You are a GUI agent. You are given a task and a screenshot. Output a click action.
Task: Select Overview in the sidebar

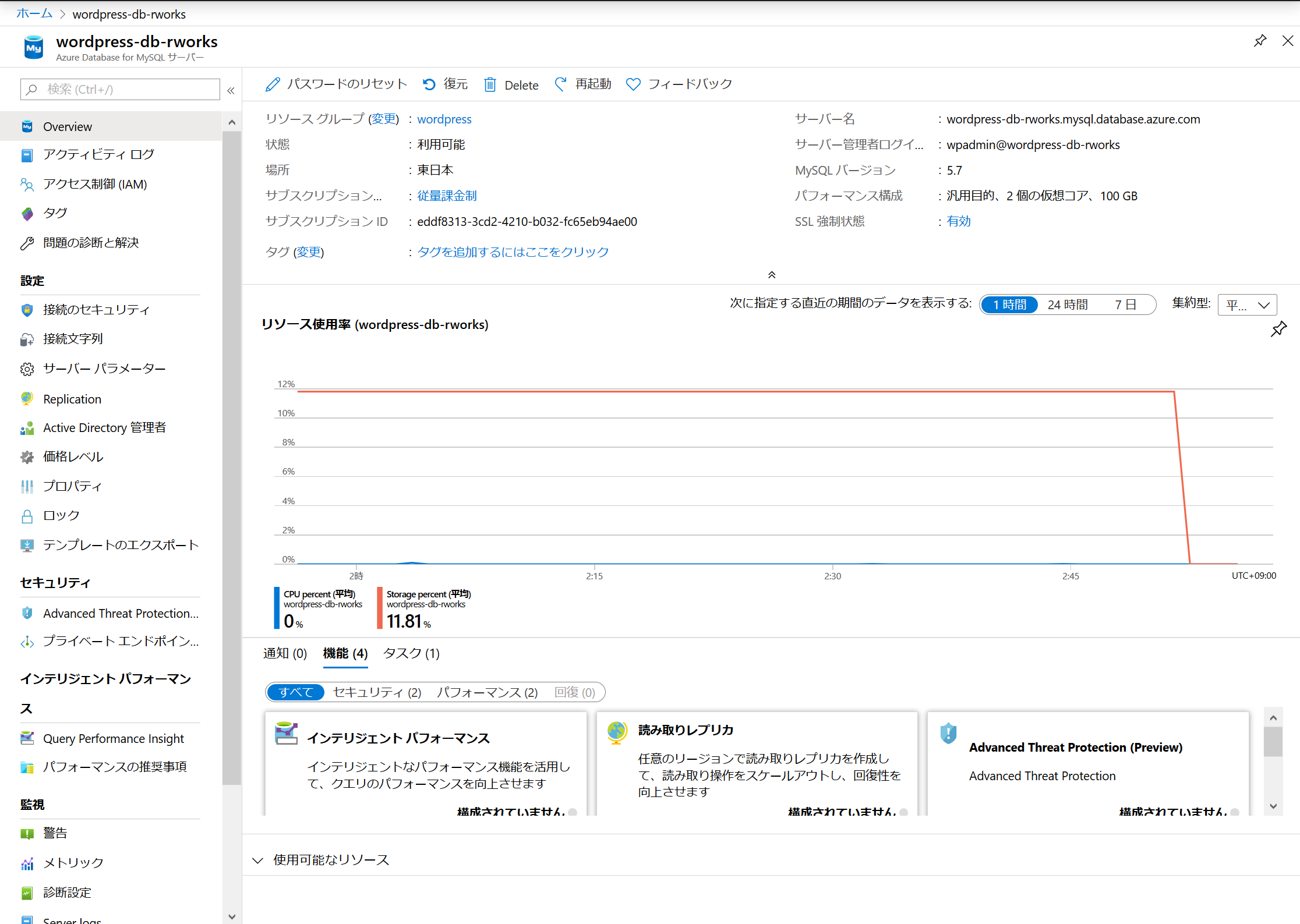111,126
